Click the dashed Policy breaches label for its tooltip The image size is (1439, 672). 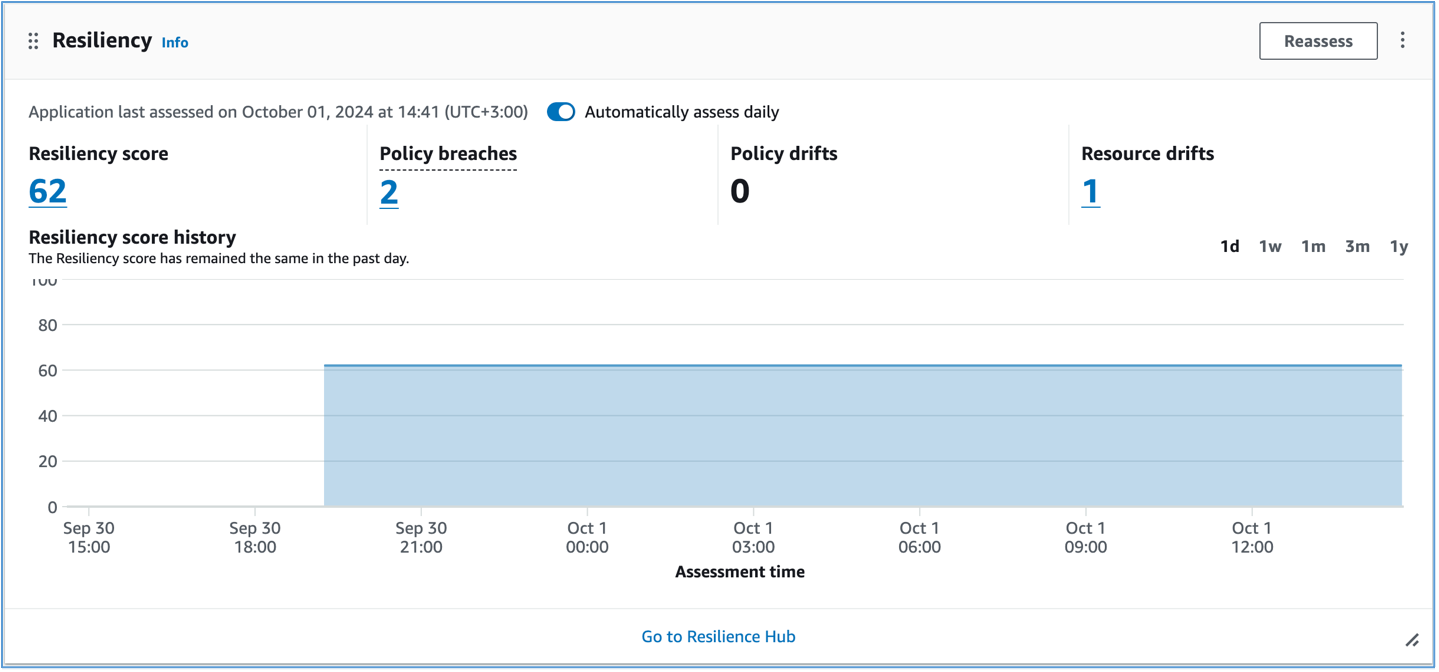(448, 154)
